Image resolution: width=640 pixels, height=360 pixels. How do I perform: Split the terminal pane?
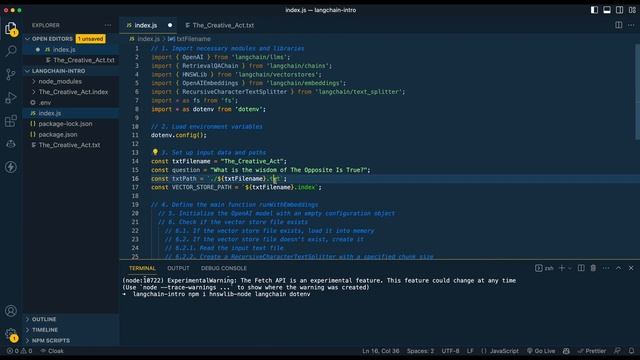click(x=581, y=268)
